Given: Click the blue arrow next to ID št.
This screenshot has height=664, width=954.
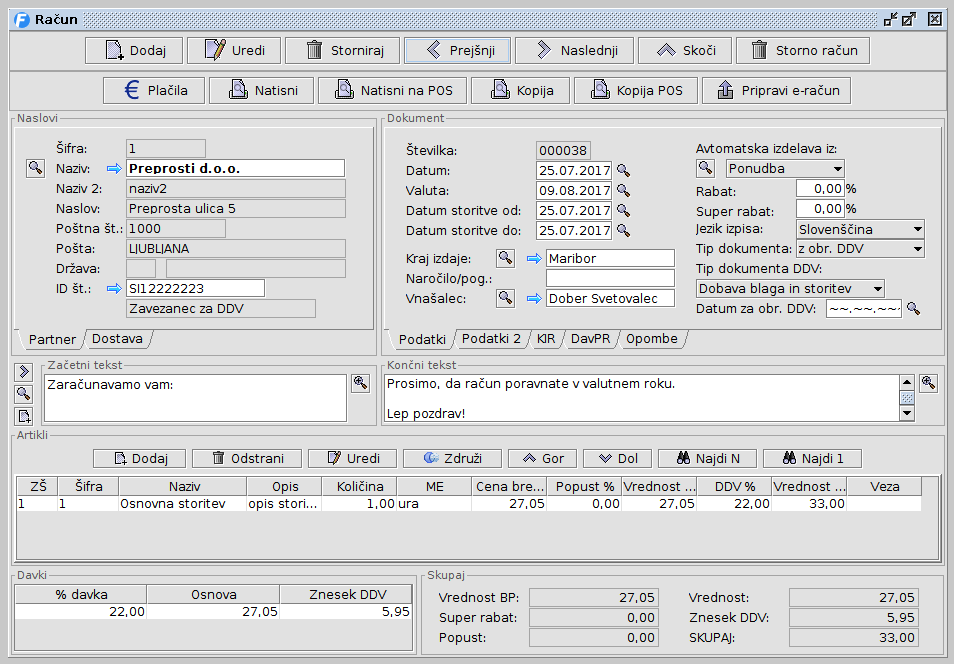Looking at the screenshot, I should click(114, 288).
